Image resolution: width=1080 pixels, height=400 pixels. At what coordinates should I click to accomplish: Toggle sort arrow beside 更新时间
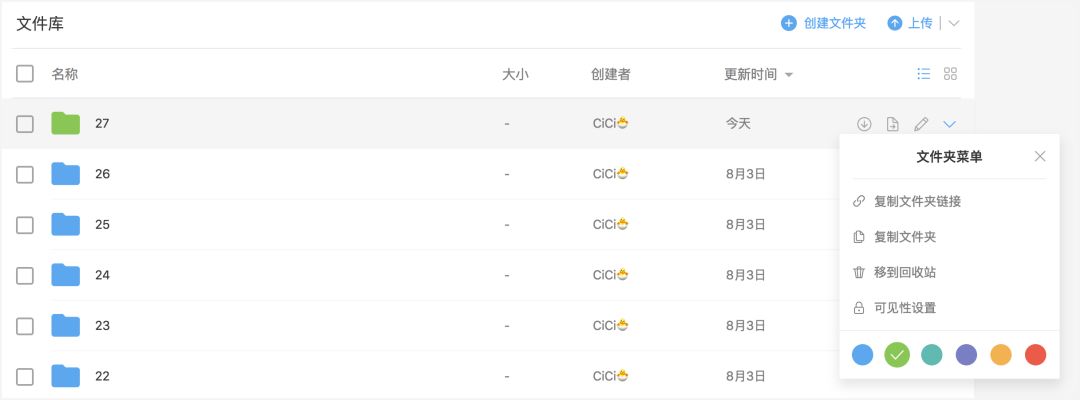pos(789,74)
